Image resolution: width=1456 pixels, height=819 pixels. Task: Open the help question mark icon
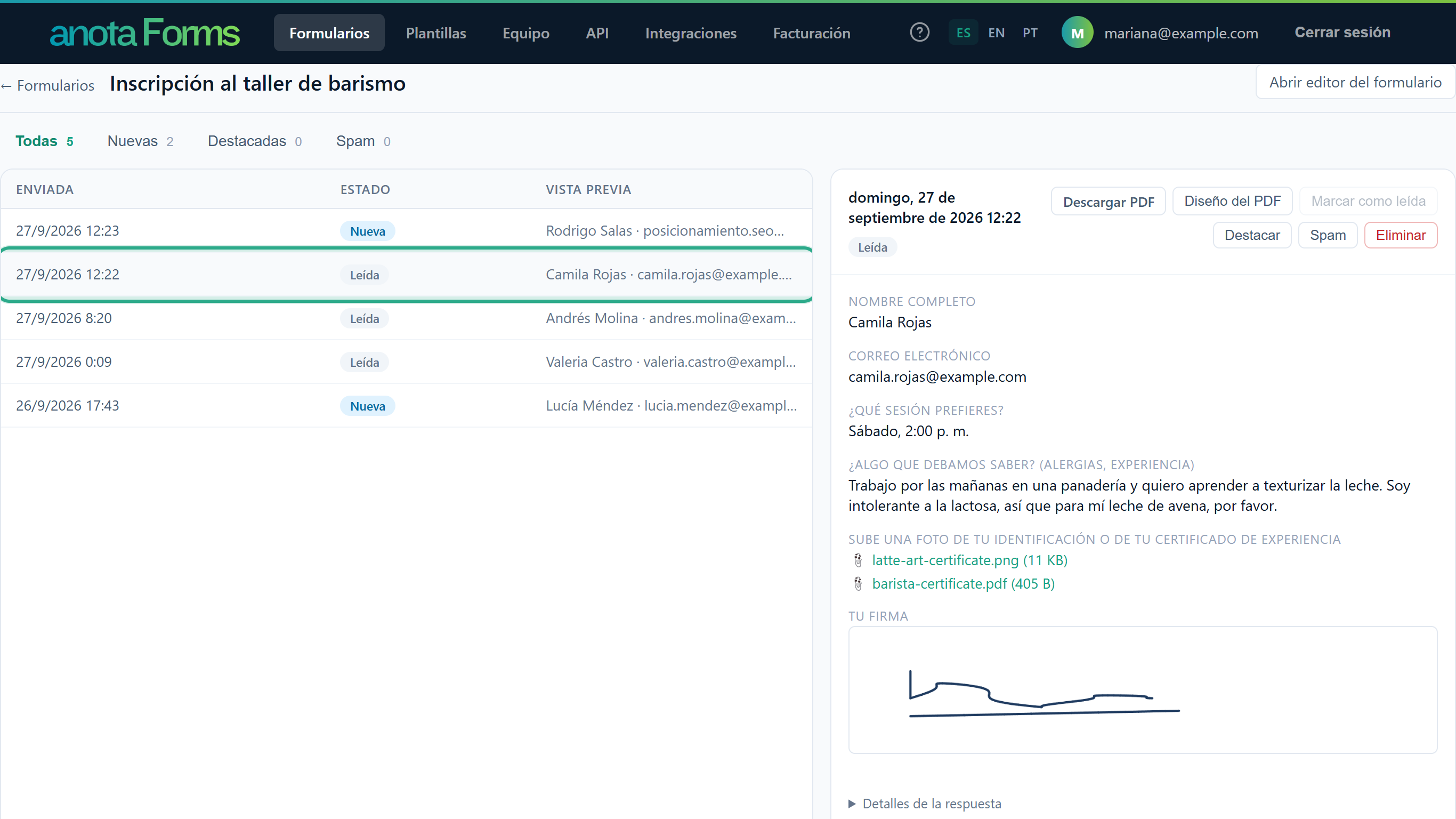tap(920, 33)
